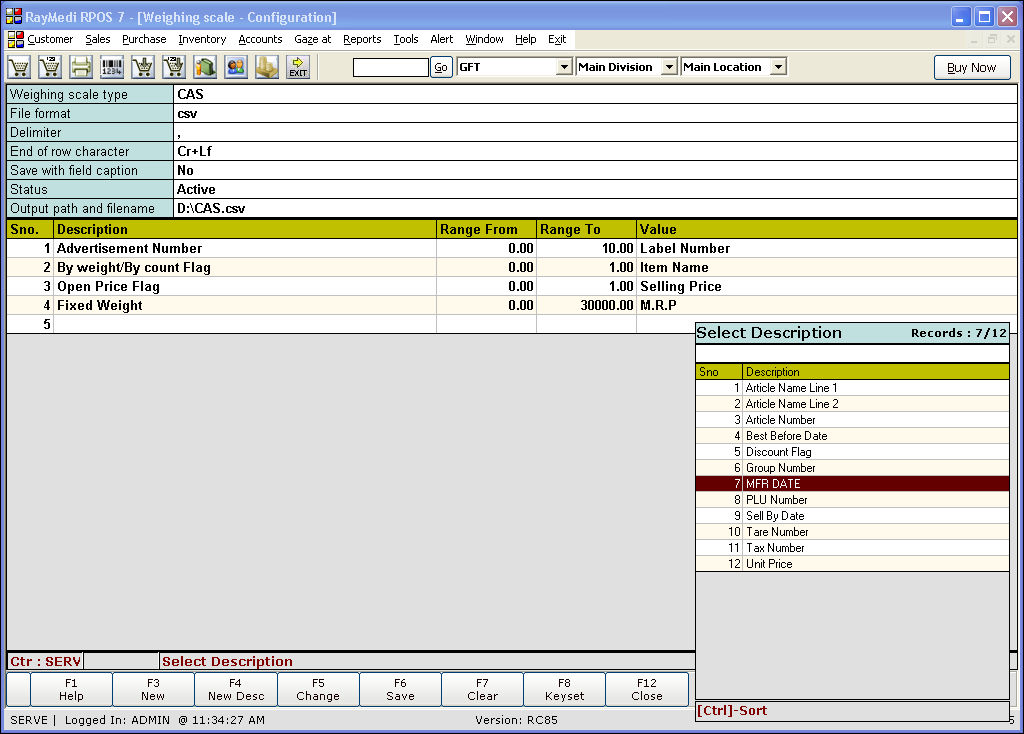This screenshot has height=734, width=1024.
Task: Expand the GFT dropdown
Action: tap(564, 67)
